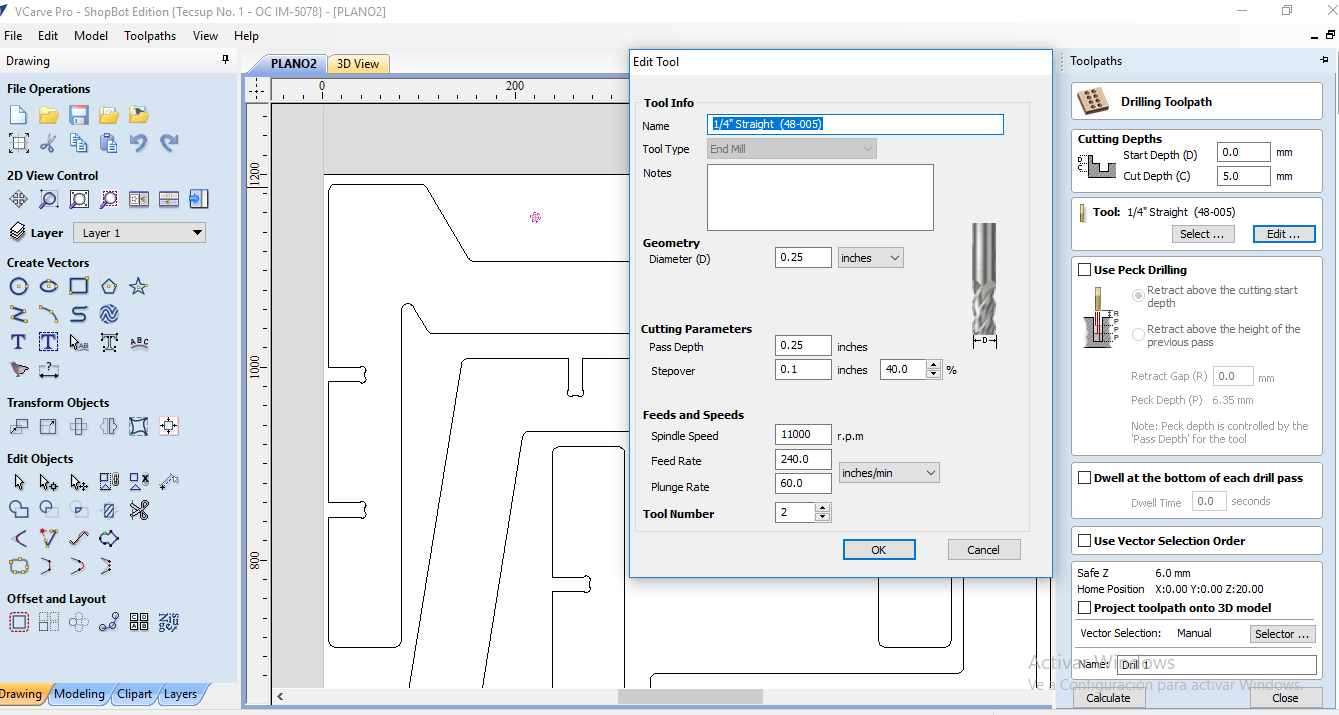Image resolution: width=1339 pixels, height=715 pixels.
Task: Click the toolpath Name field Drill 1
Action: (1216, 665)
